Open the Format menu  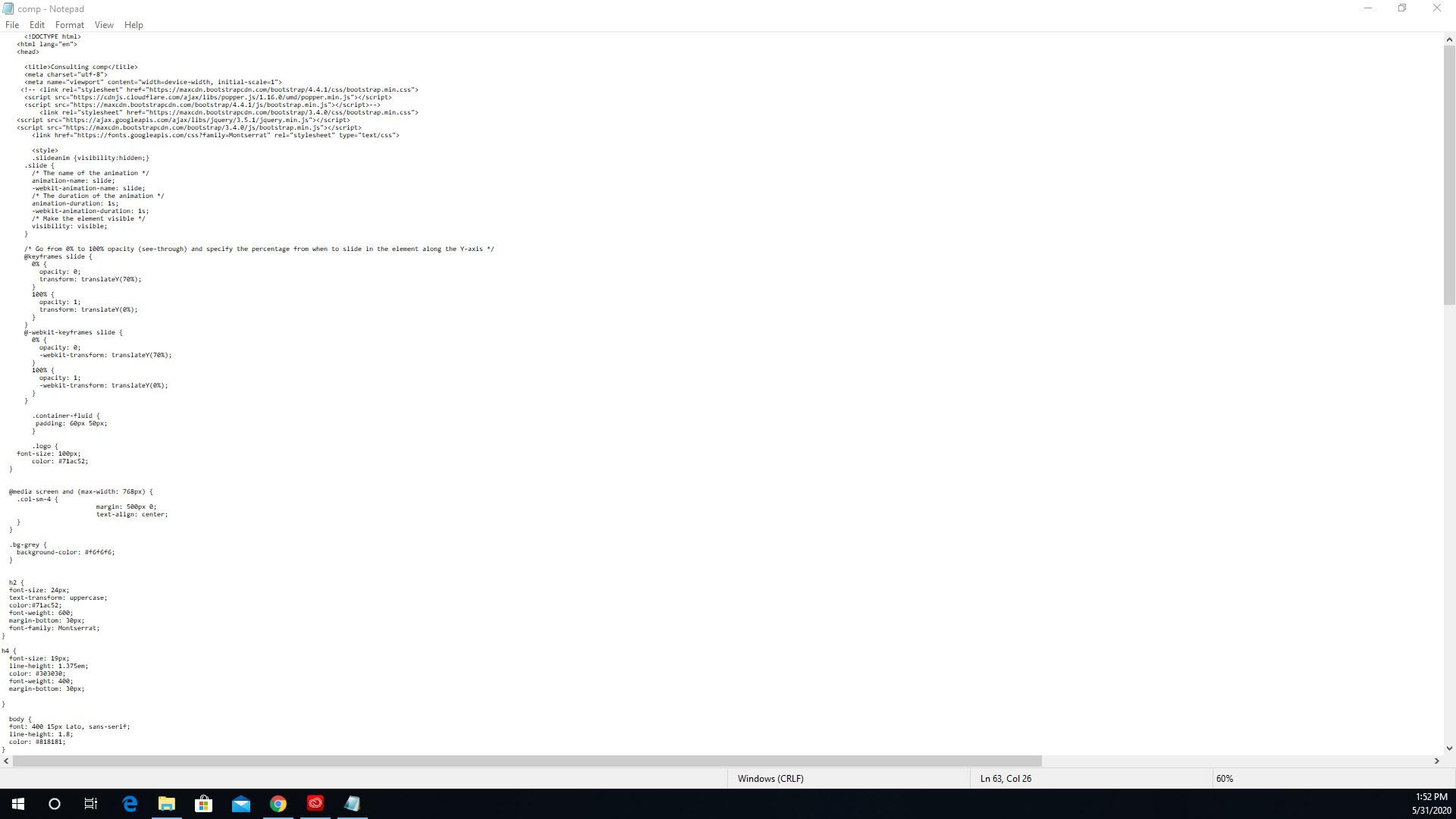tap(69, 25)
